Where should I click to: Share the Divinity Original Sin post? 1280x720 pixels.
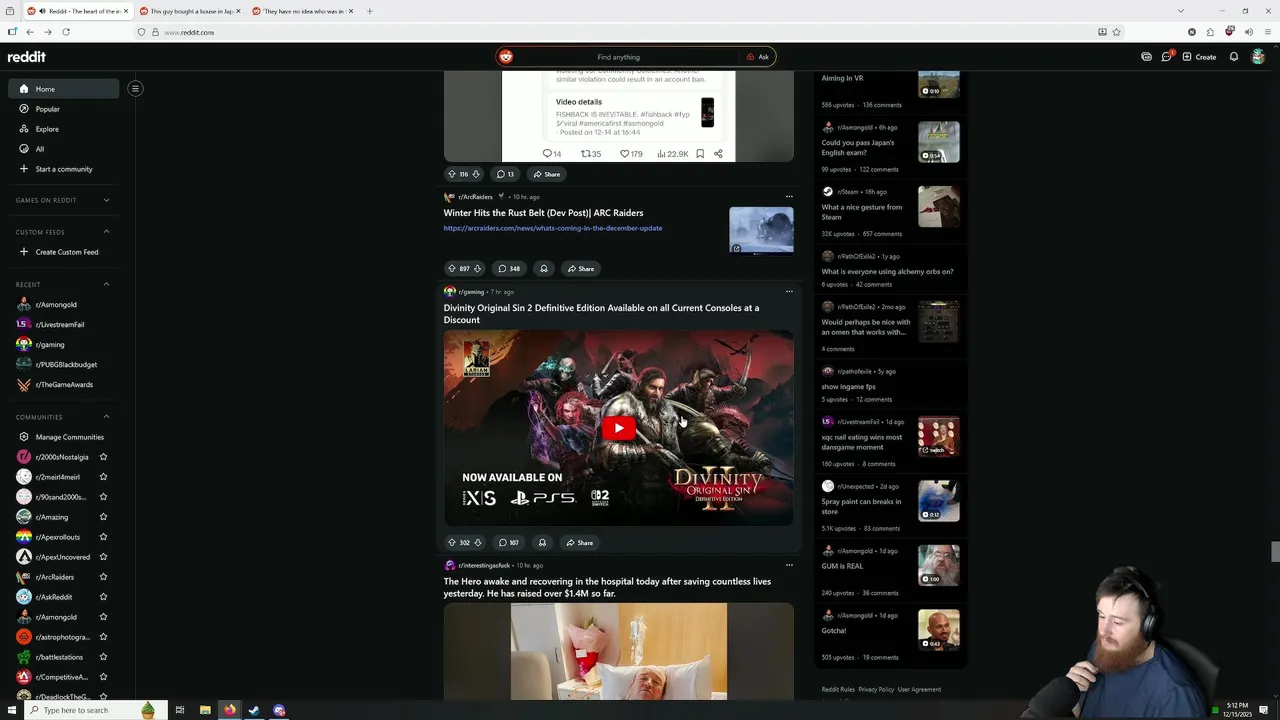click(579, 543)
